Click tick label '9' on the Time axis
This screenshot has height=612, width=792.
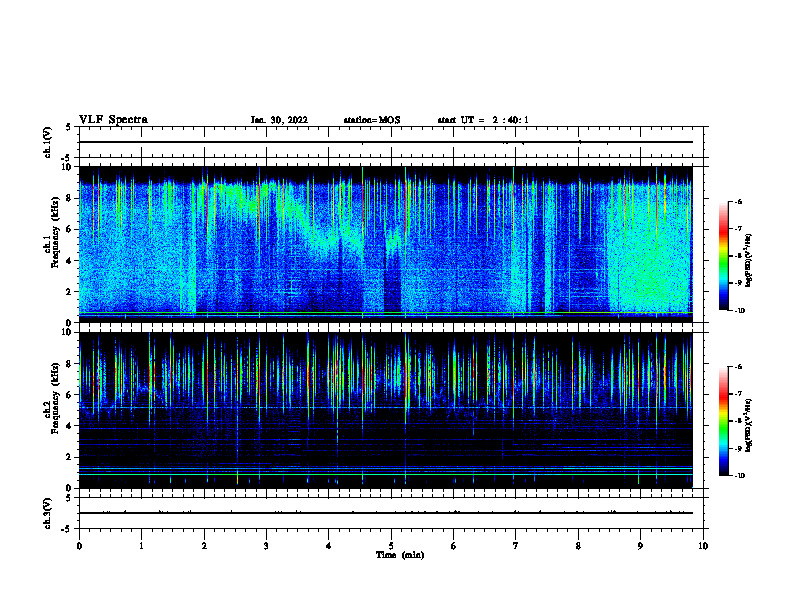(640, 546)
